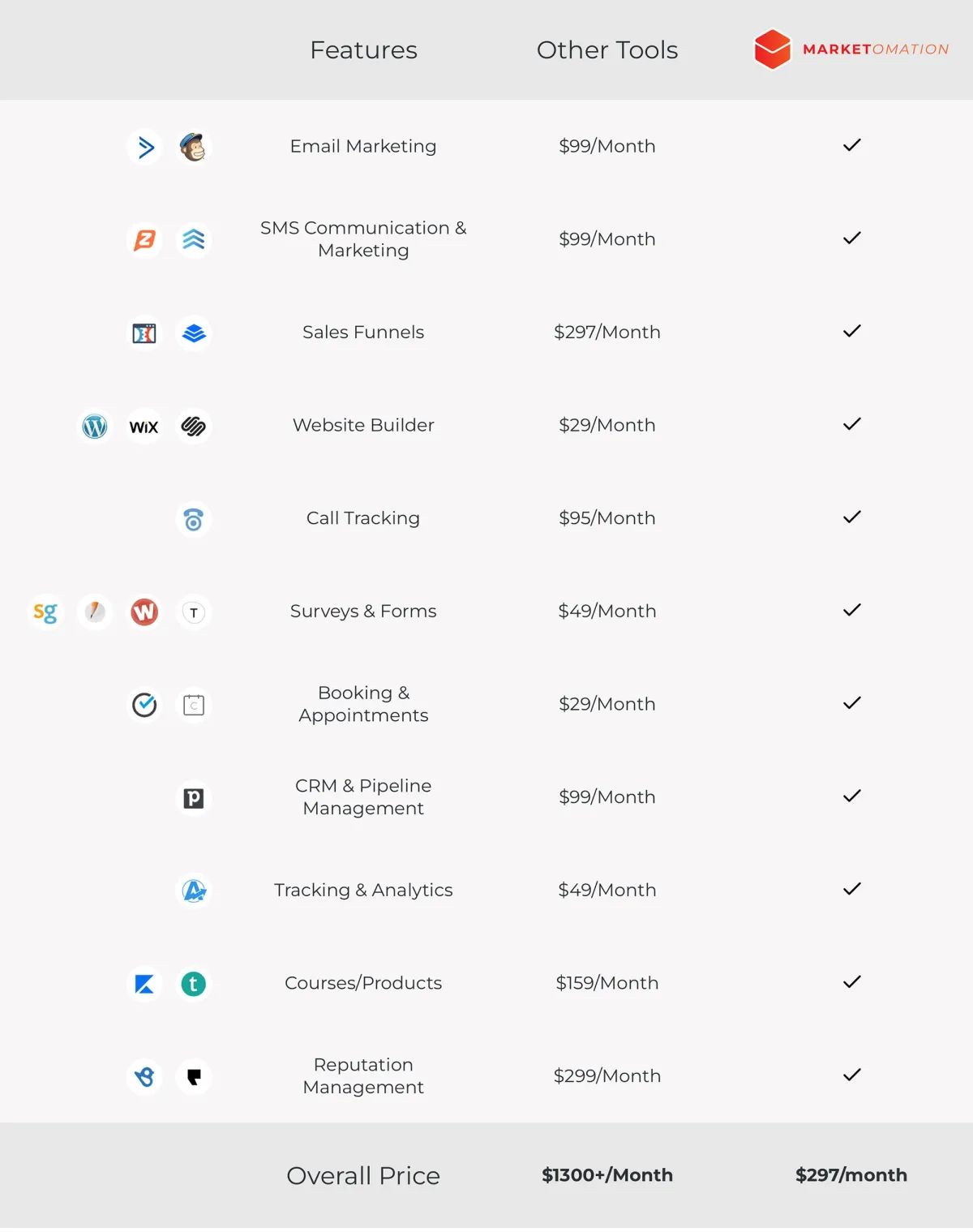The height and width of the screenshot is (1232, 973).
Task: Click the Squarespace logo icon
Action: pyautogui.click(x=193, y=427)
